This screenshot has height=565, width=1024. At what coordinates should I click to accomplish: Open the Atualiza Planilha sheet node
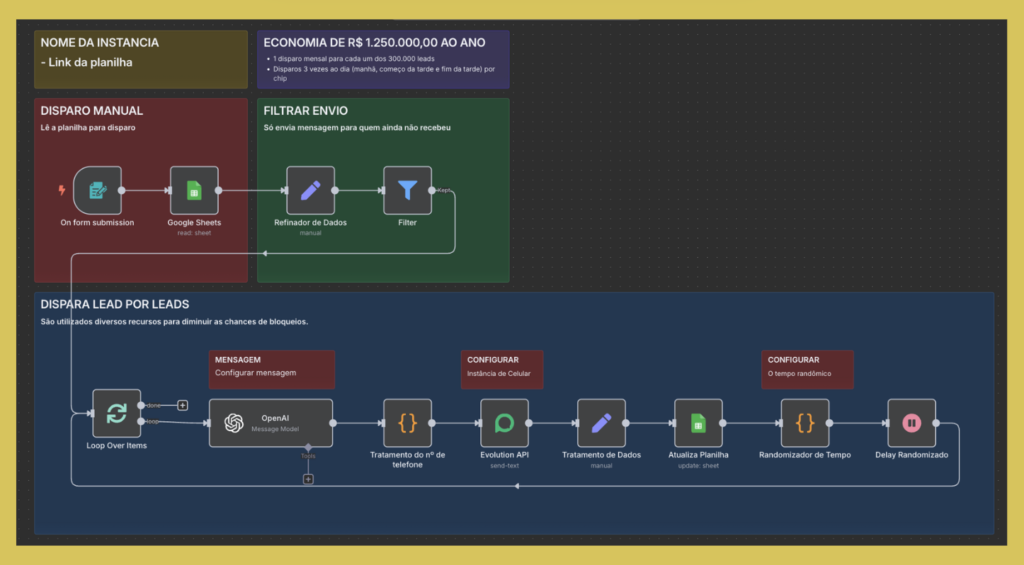tap(698, 423)
